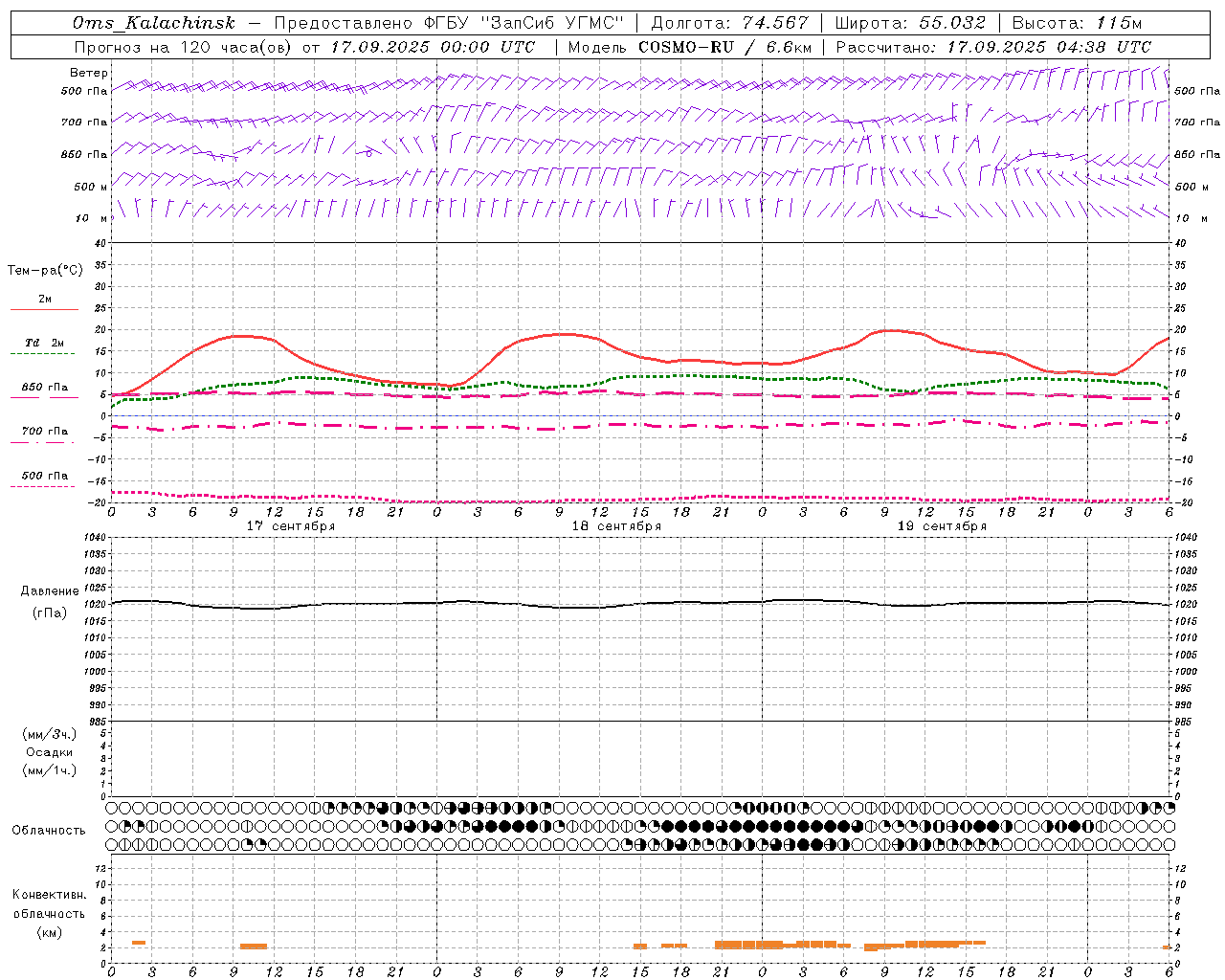
Task: Click the Осадки precipitation label
Action: coord(50,752)
